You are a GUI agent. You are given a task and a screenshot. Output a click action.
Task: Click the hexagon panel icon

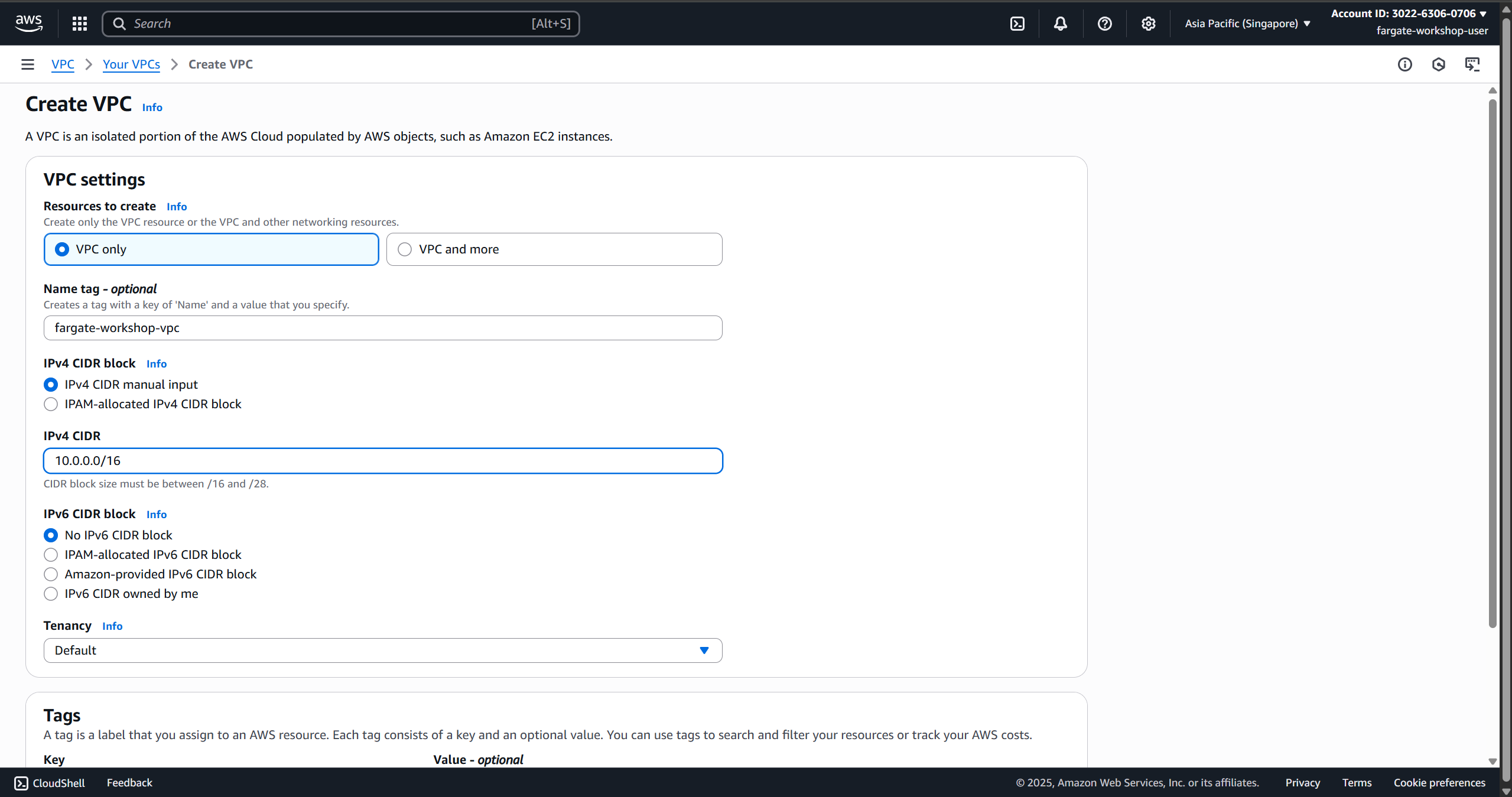tap(1438, 64)
